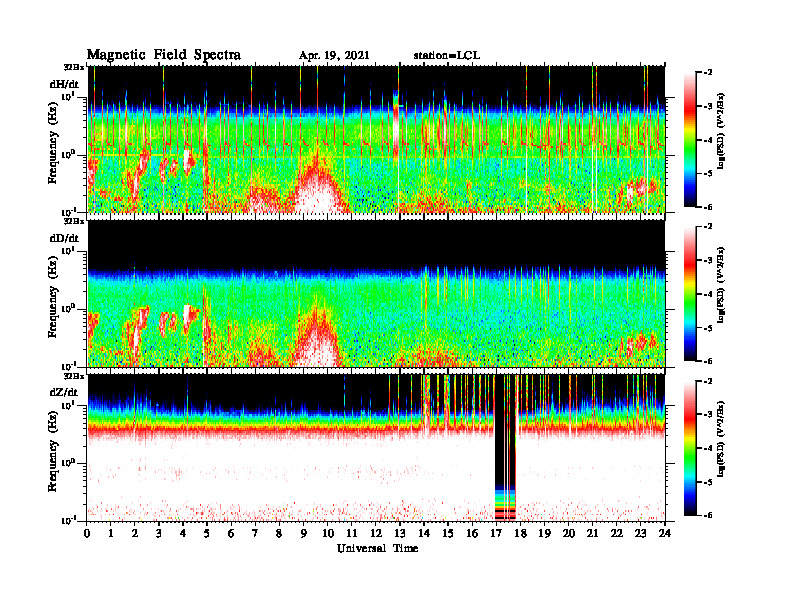Click the hour tick label "17" on time axis
Image resolution: width=792 pixels, height=612 pixels.
click(x=496, y=534)
